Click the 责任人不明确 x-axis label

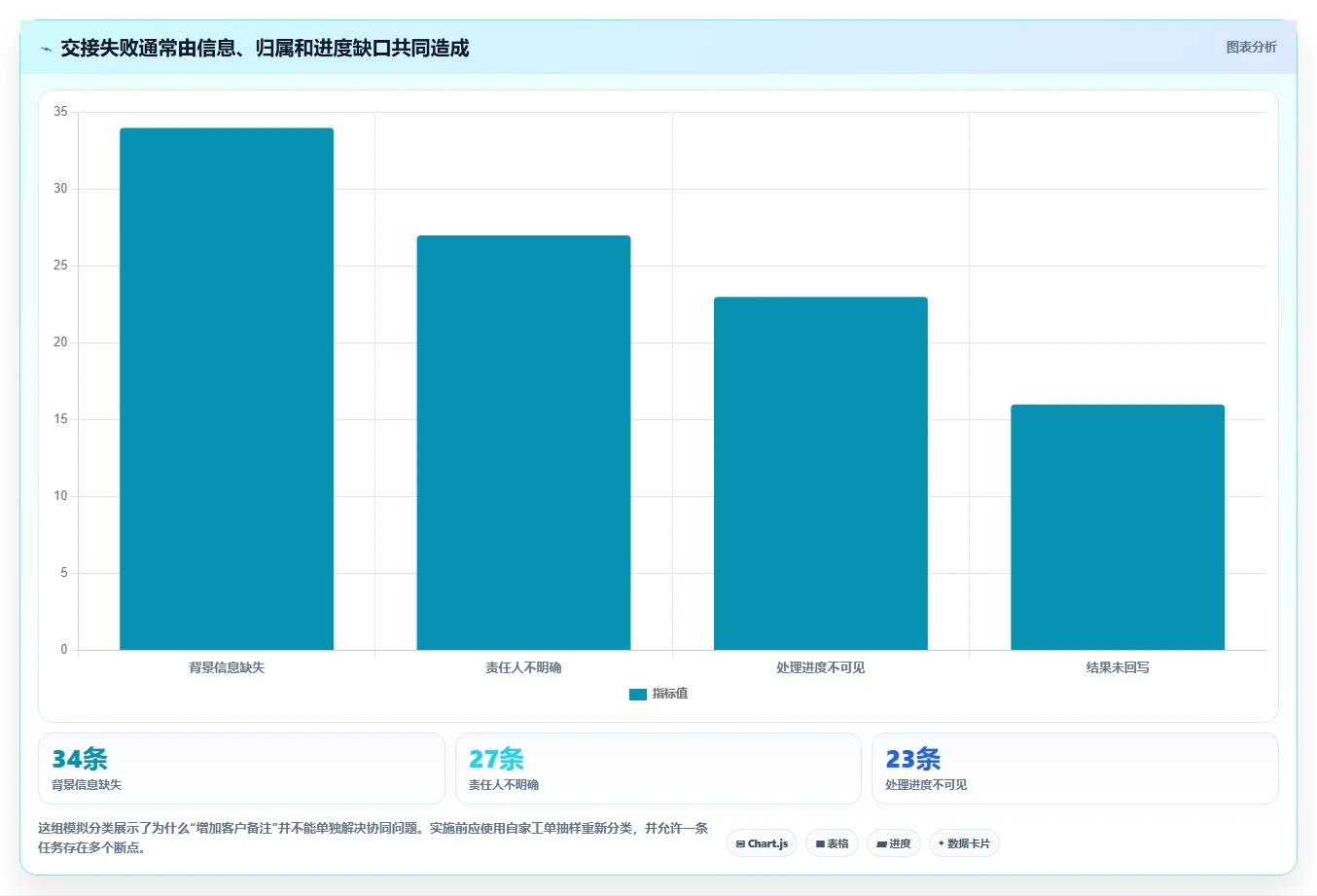point(523,667)
